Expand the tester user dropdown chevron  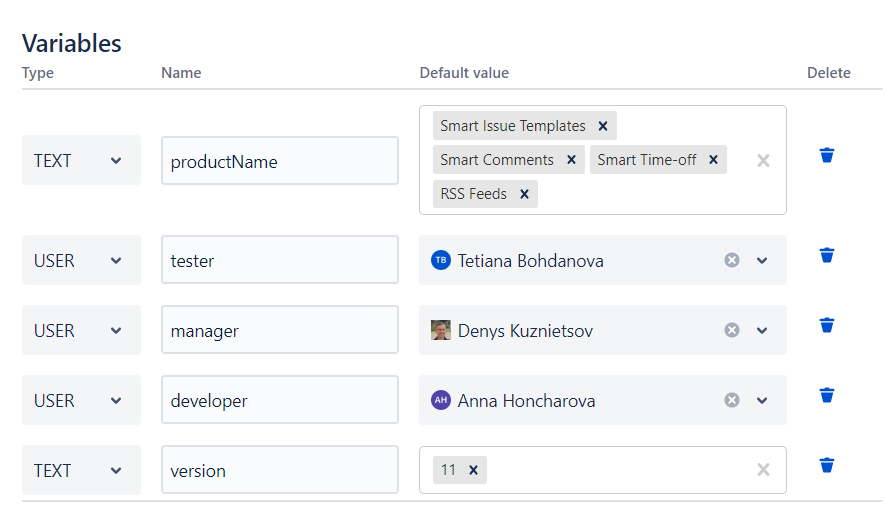pos(762,260)
